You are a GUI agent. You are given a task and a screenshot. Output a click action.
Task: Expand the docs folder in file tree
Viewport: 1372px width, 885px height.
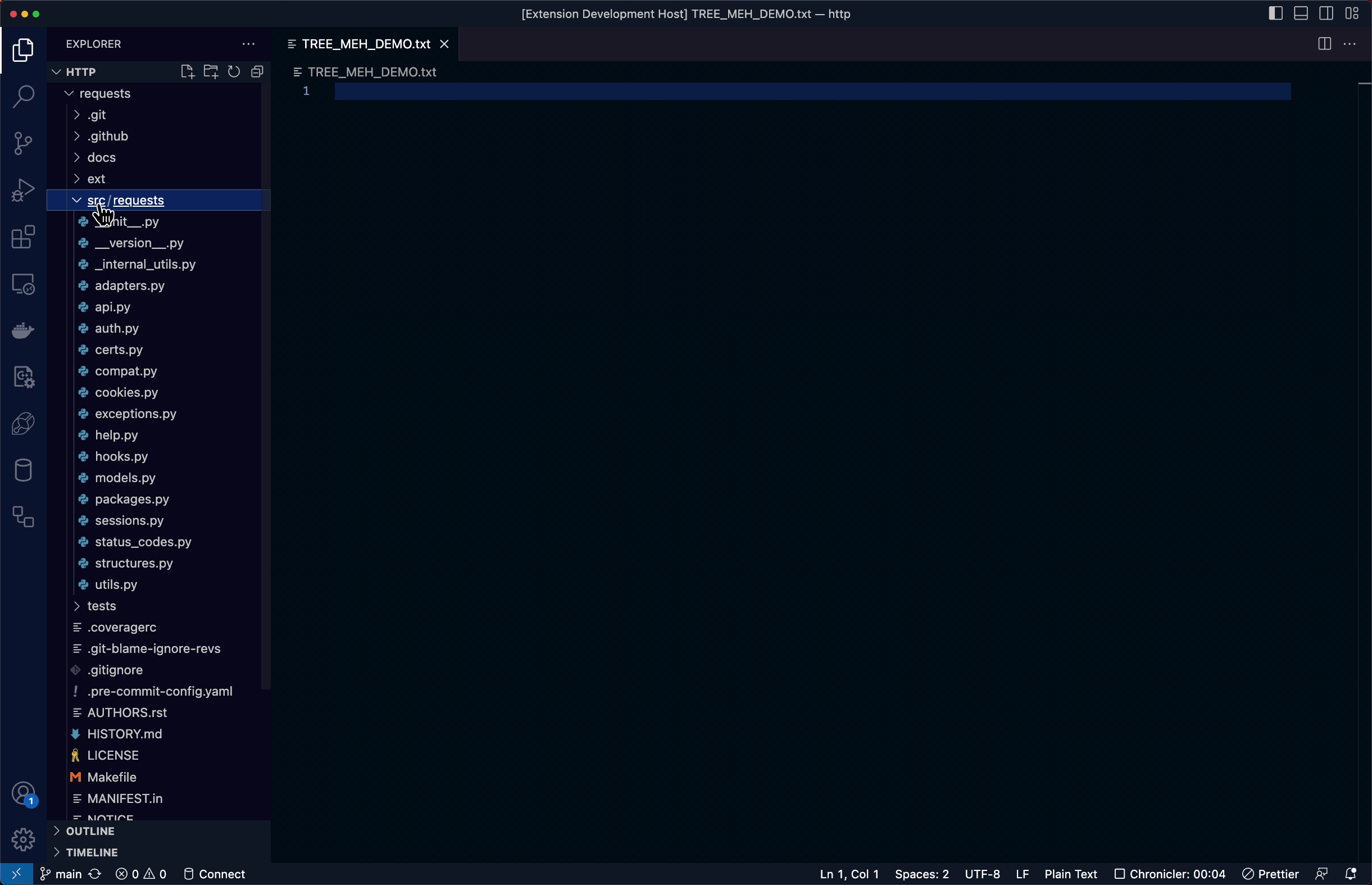(101, 157)
